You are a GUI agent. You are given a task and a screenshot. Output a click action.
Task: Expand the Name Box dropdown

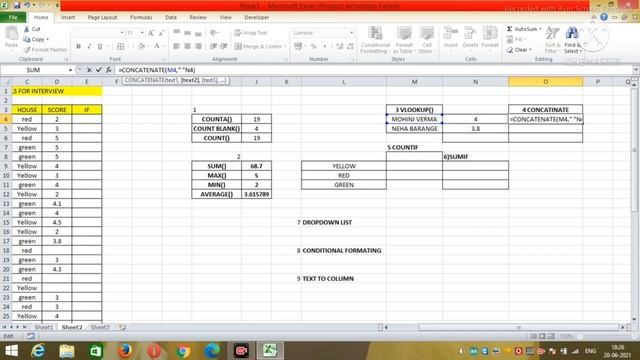pos(70,70)
